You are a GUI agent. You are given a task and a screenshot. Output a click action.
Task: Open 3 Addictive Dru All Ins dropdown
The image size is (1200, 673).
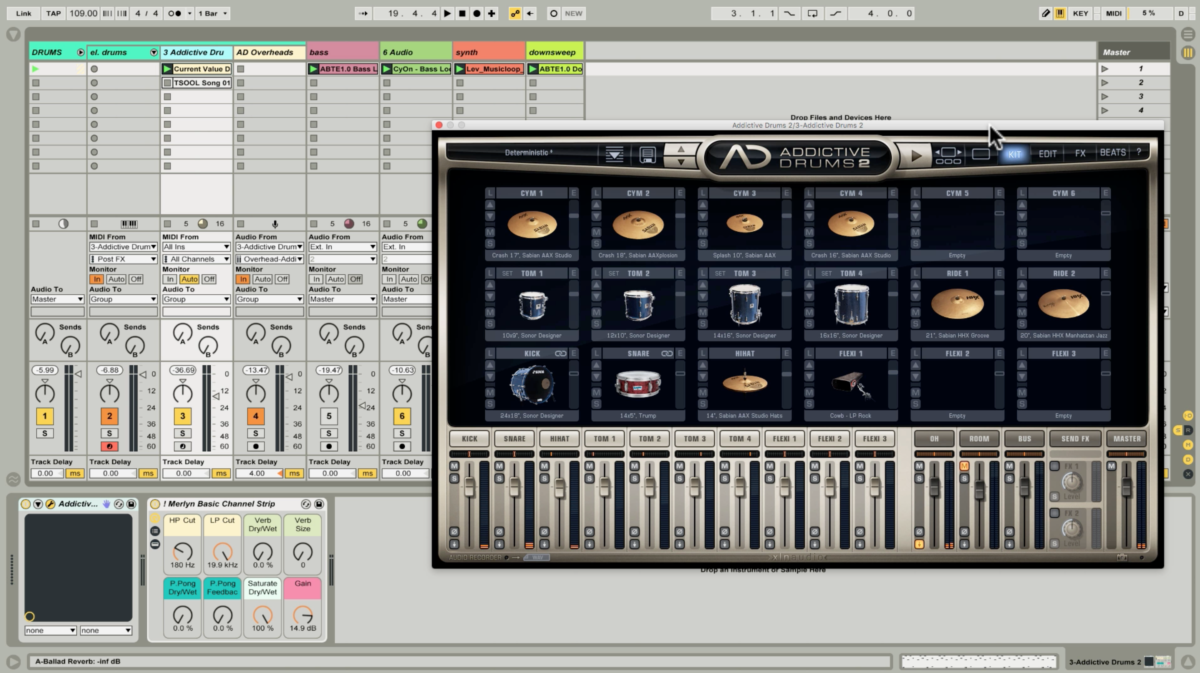click(x=196, y=246)
